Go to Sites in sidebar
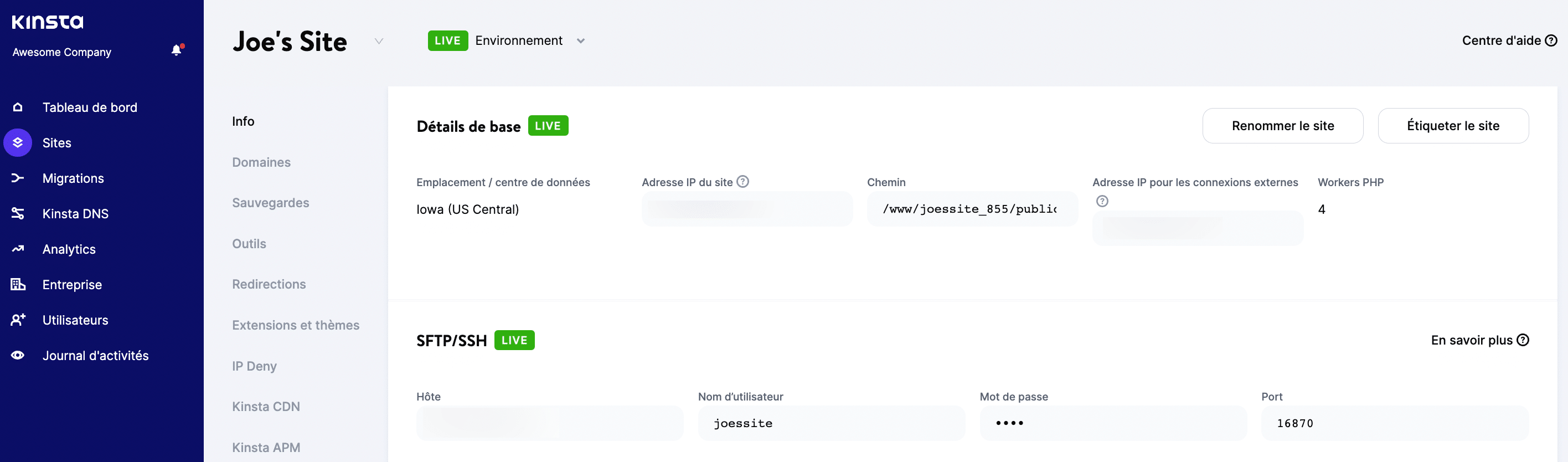This screenshot has width=1568, height=462. [x=56, y=142]
